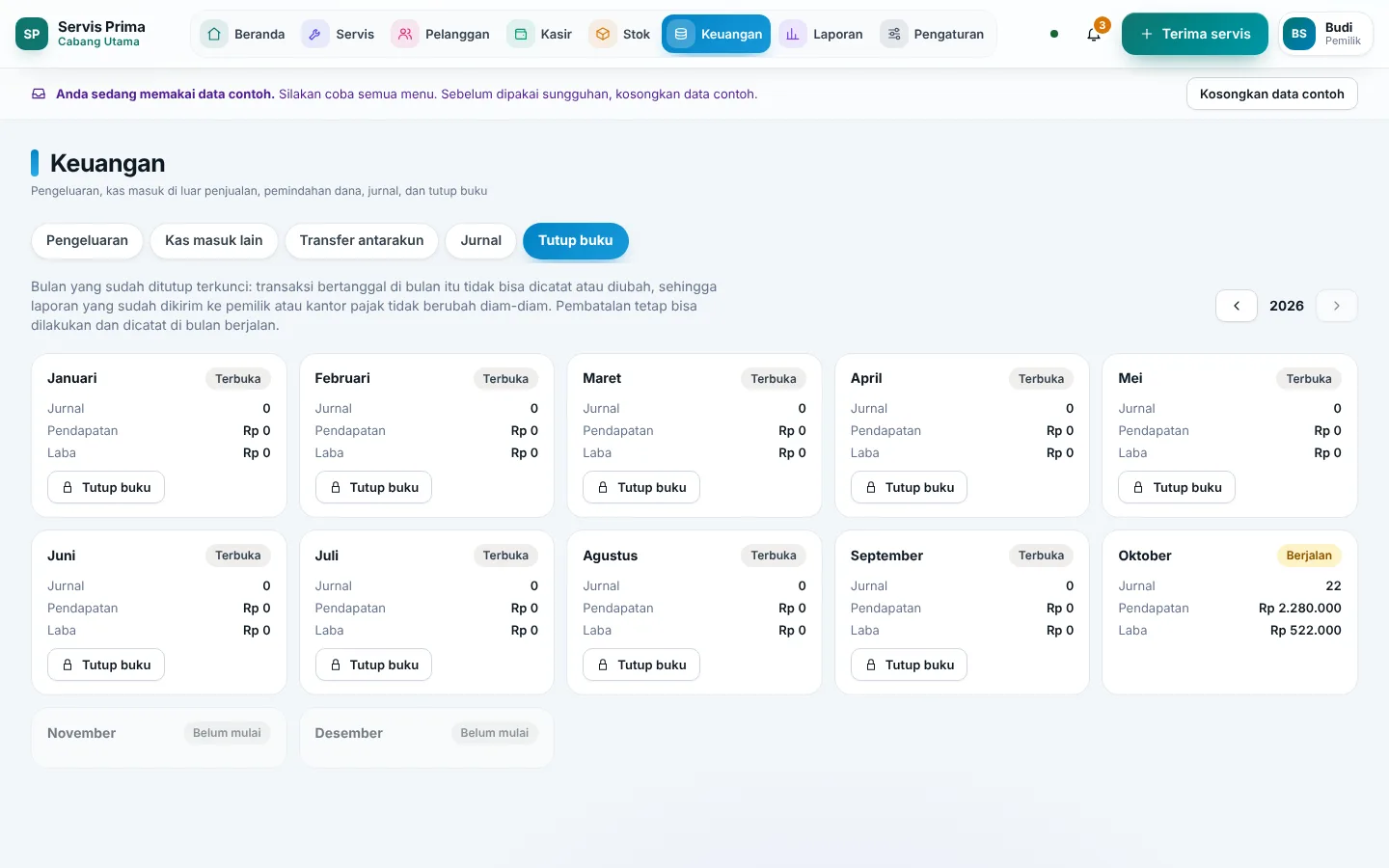Switch to Kas masuk lain tab
1389x868 pixels.
point(214,240)
